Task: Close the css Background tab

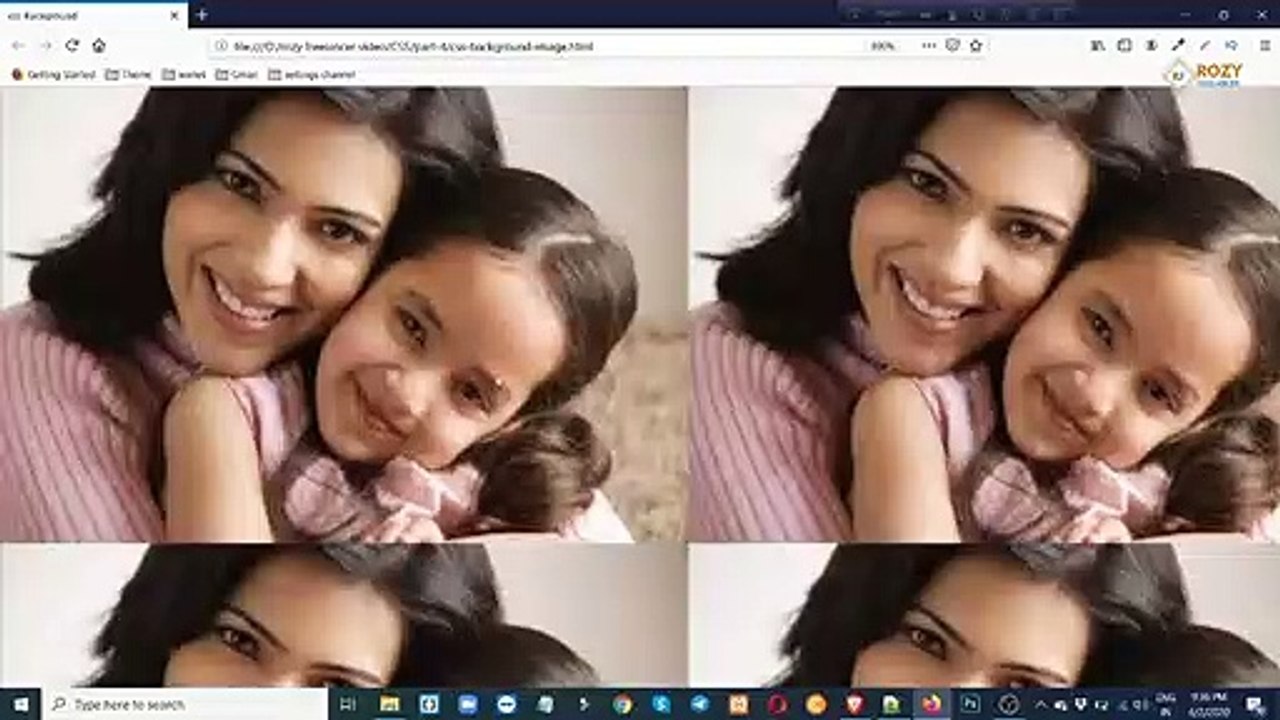Action: tap(174, 15)
